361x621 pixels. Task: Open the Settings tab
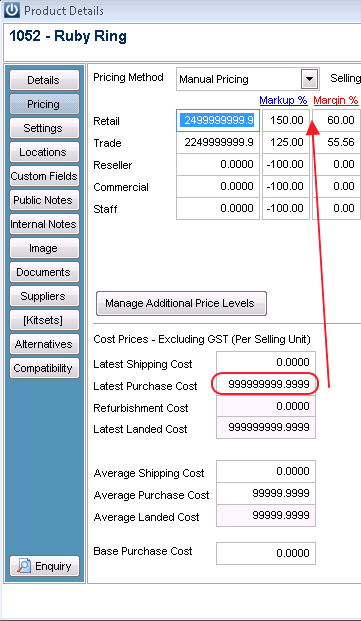(x=44, y=128)
